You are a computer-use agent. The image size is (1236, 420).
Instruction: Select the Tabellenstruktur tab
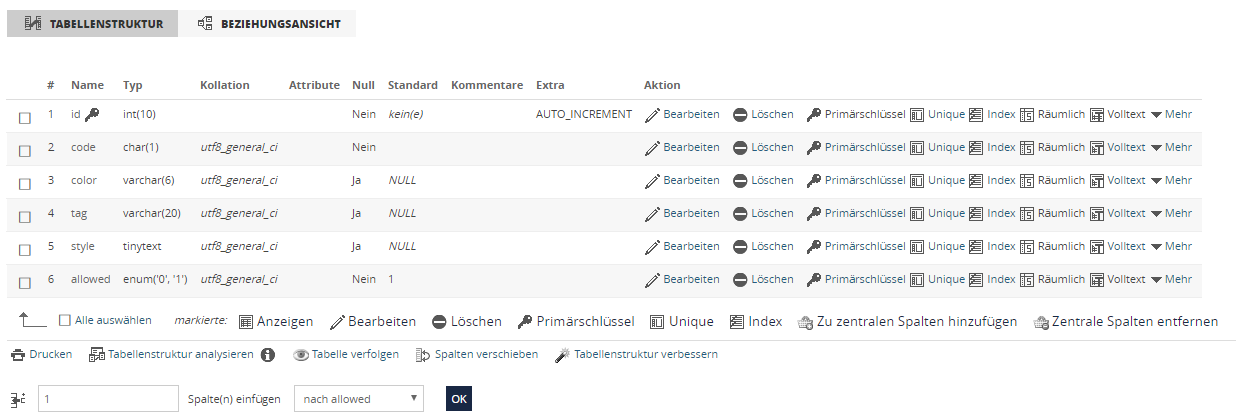coord(93,23)
